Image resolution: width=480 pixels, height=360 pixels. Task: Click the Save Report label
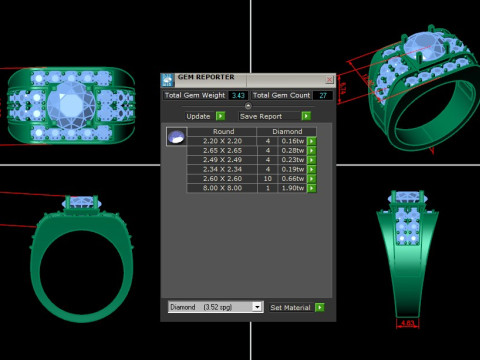pos(261,116)
